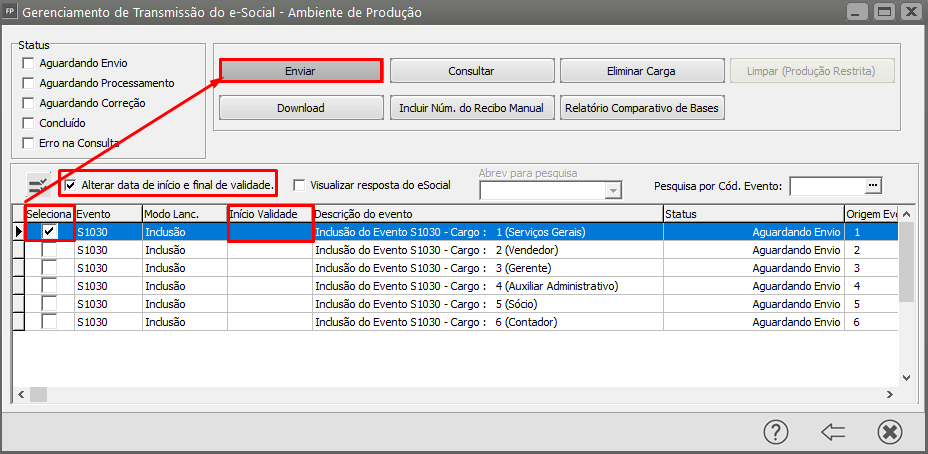Viewport: 928px width, 454px height.
Task: Check Aguardando Processamento status filter
Action: click(28, 83)
